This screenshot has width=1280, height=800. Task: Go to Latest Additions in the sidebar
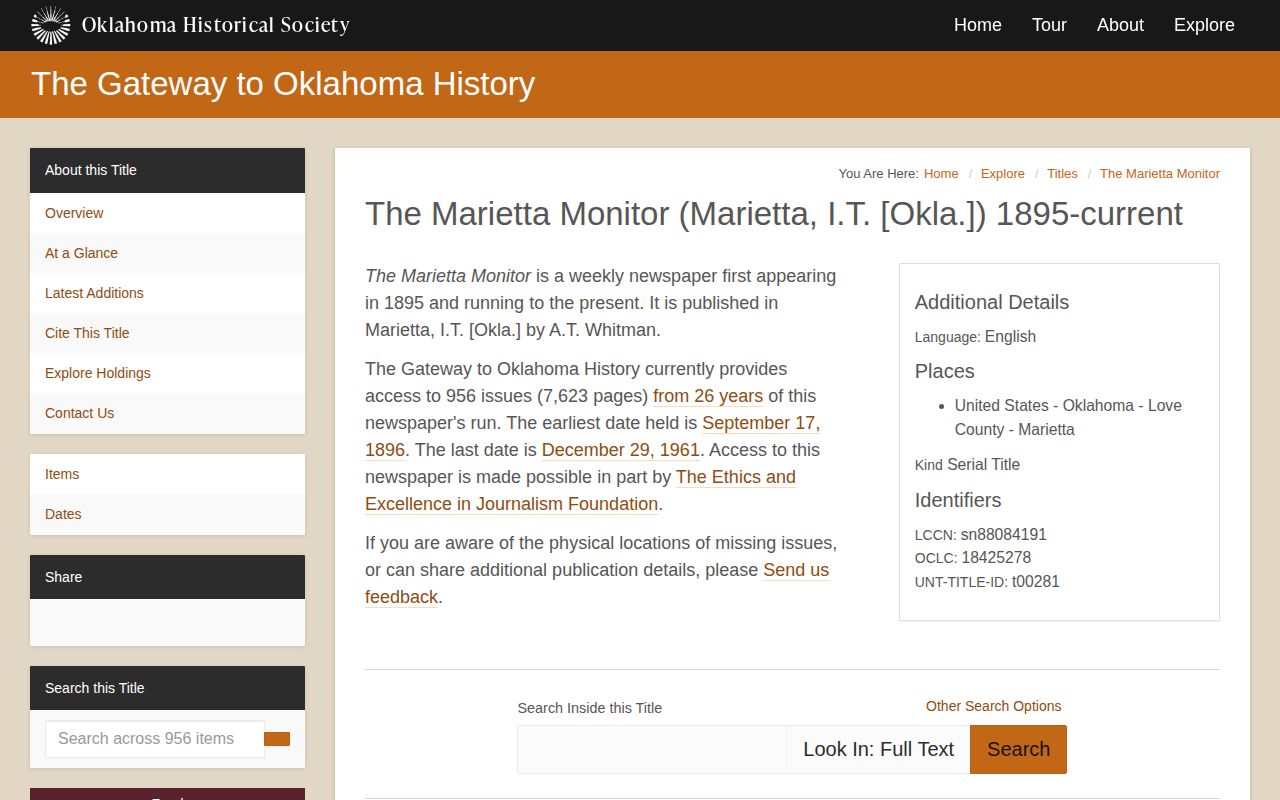167,293
